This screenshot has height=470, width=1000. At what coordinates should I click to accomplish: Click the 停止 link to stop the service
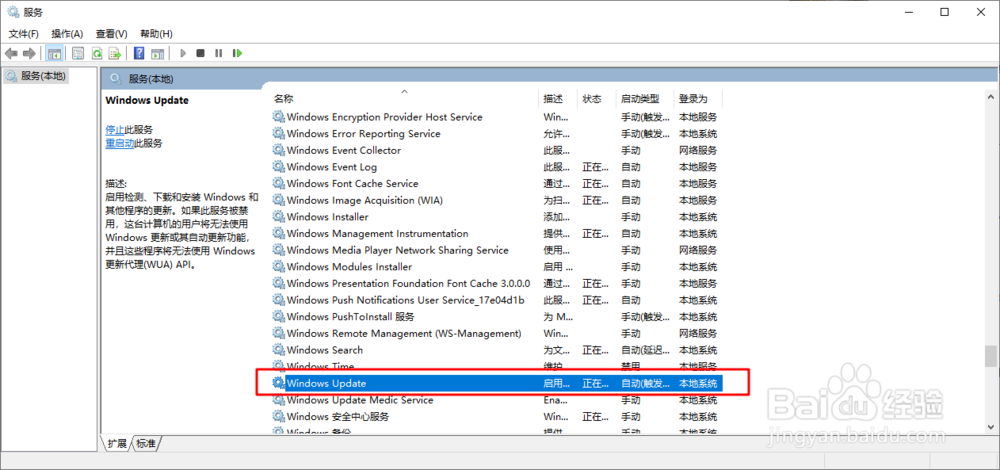(x=115, y=129)
